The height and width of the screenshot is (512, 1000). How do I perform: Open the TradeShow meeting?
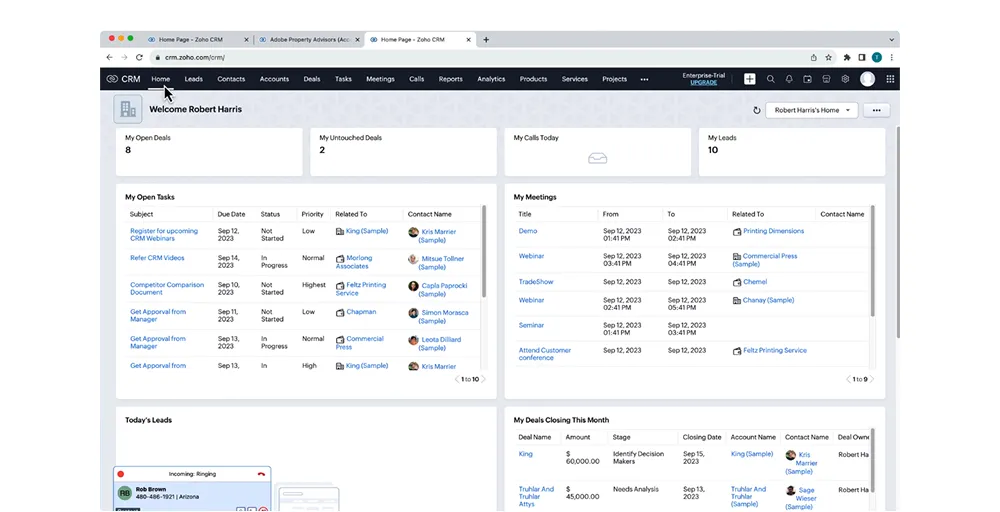pyautogui.click(x=536, y=282)
